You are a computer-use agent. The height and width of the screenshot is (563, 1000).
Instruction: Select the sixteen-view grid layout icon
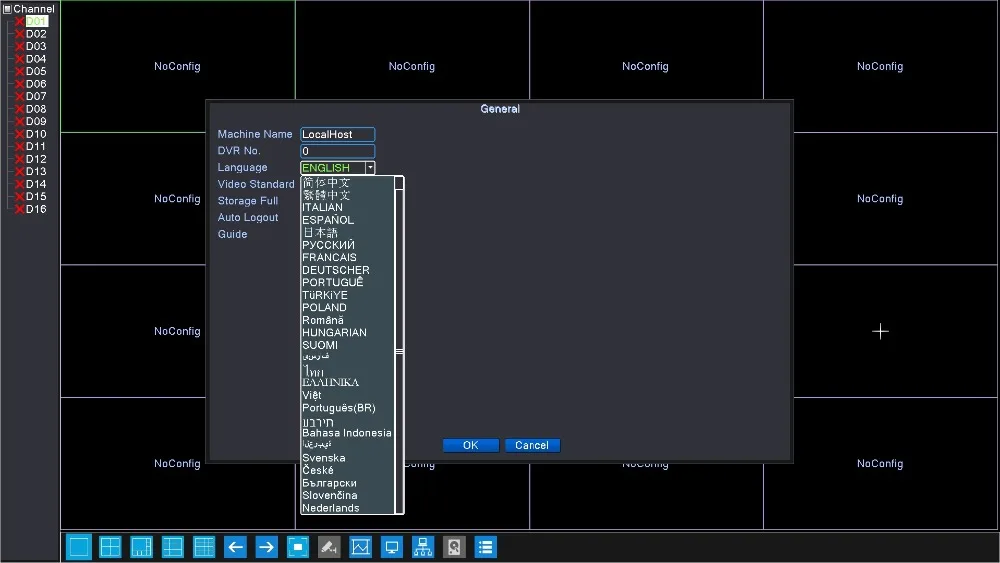204,547
